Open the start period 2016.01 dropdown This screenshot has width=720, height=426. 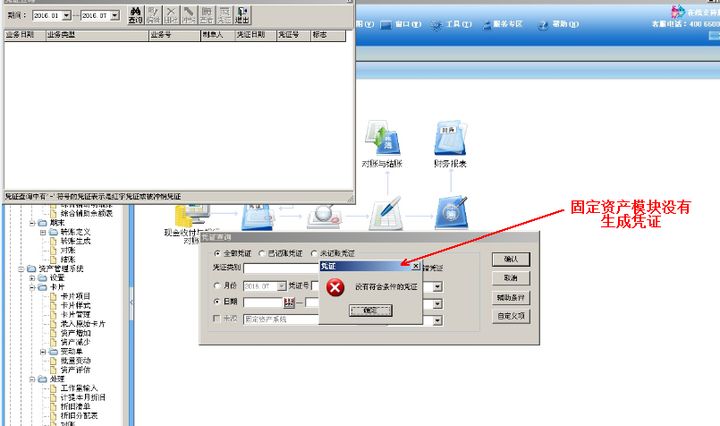click(x=67, y=16)
